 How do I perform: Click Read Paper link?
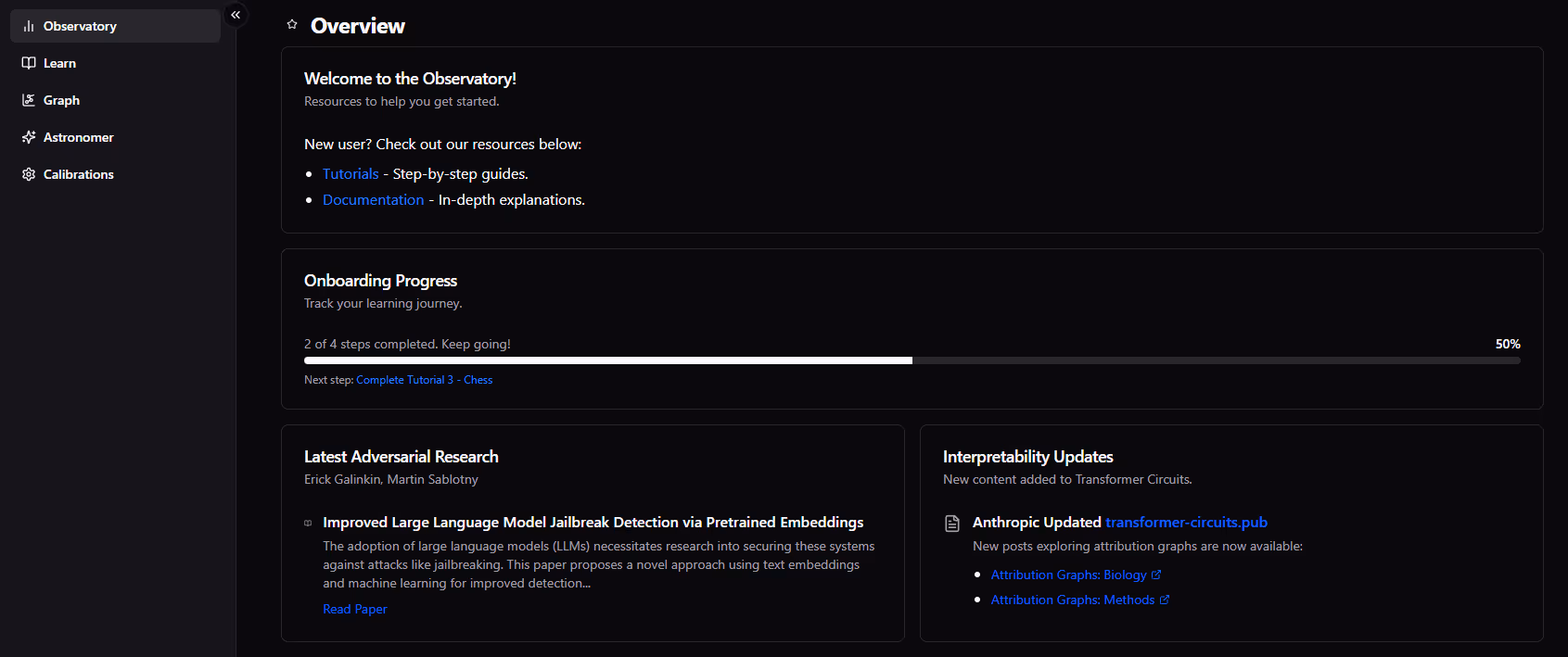tap(355, 609)
